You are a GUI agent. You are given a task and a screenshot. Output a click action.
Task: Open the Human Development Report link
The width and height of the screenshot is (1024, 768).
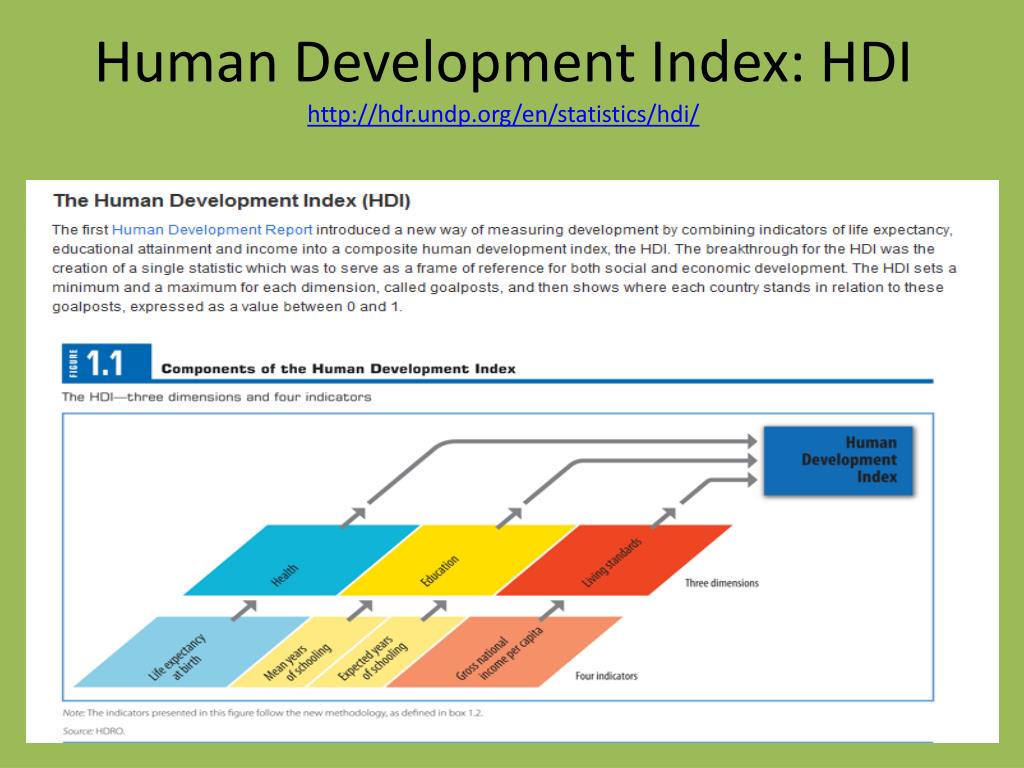(x=212, y=230)
